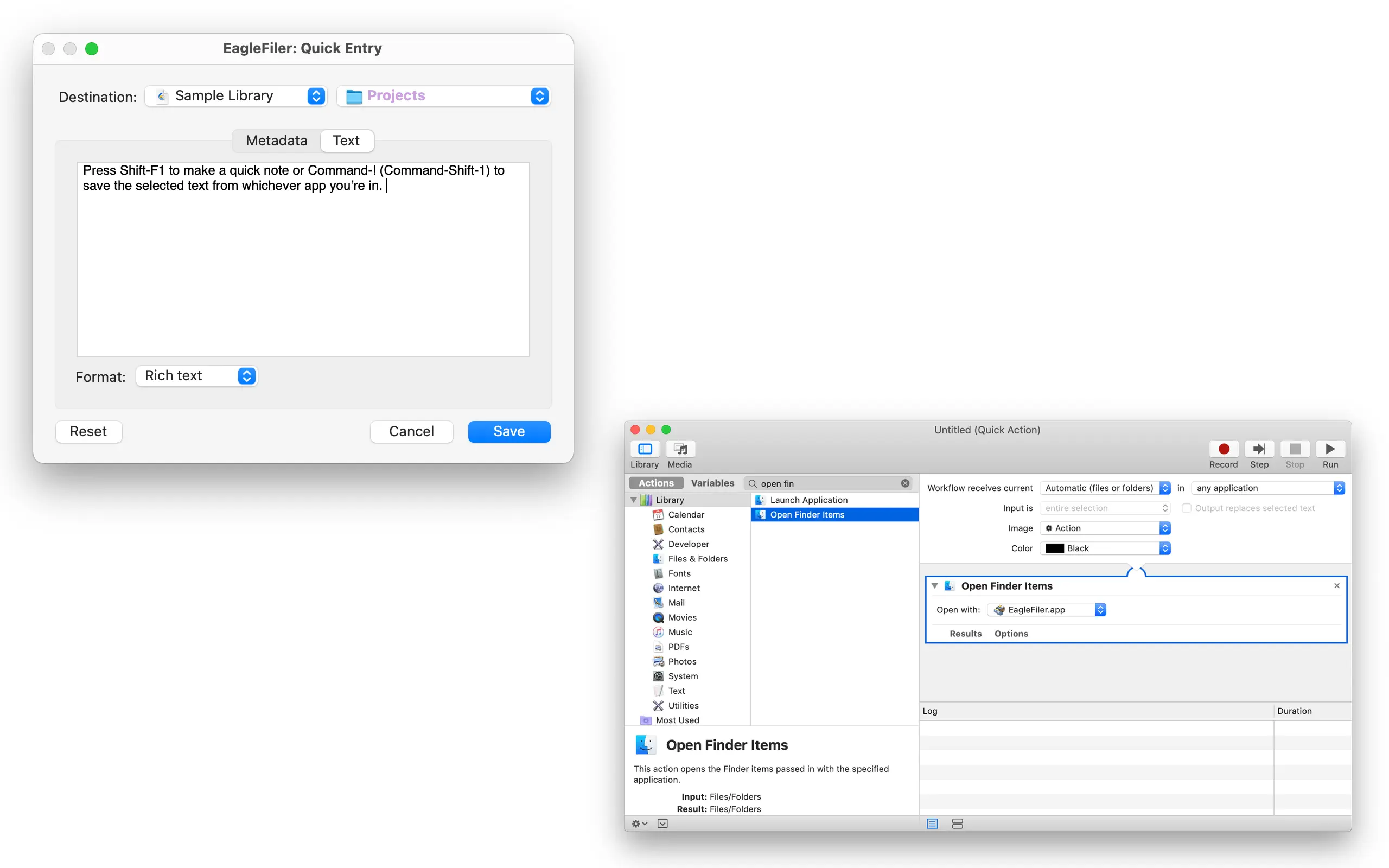Open the Black color dropdown
Image resolution: width=1389 pixels, height=868 pixels.
[x=1105, y=548]
